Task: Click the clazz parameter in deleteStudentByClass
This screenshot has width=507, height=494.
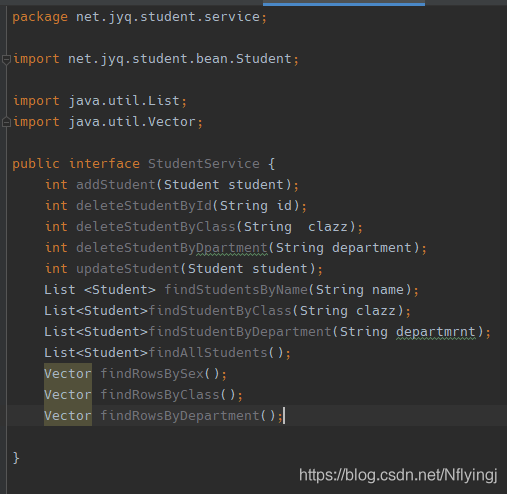Action: pyautogui.click(x=328, y=227)
